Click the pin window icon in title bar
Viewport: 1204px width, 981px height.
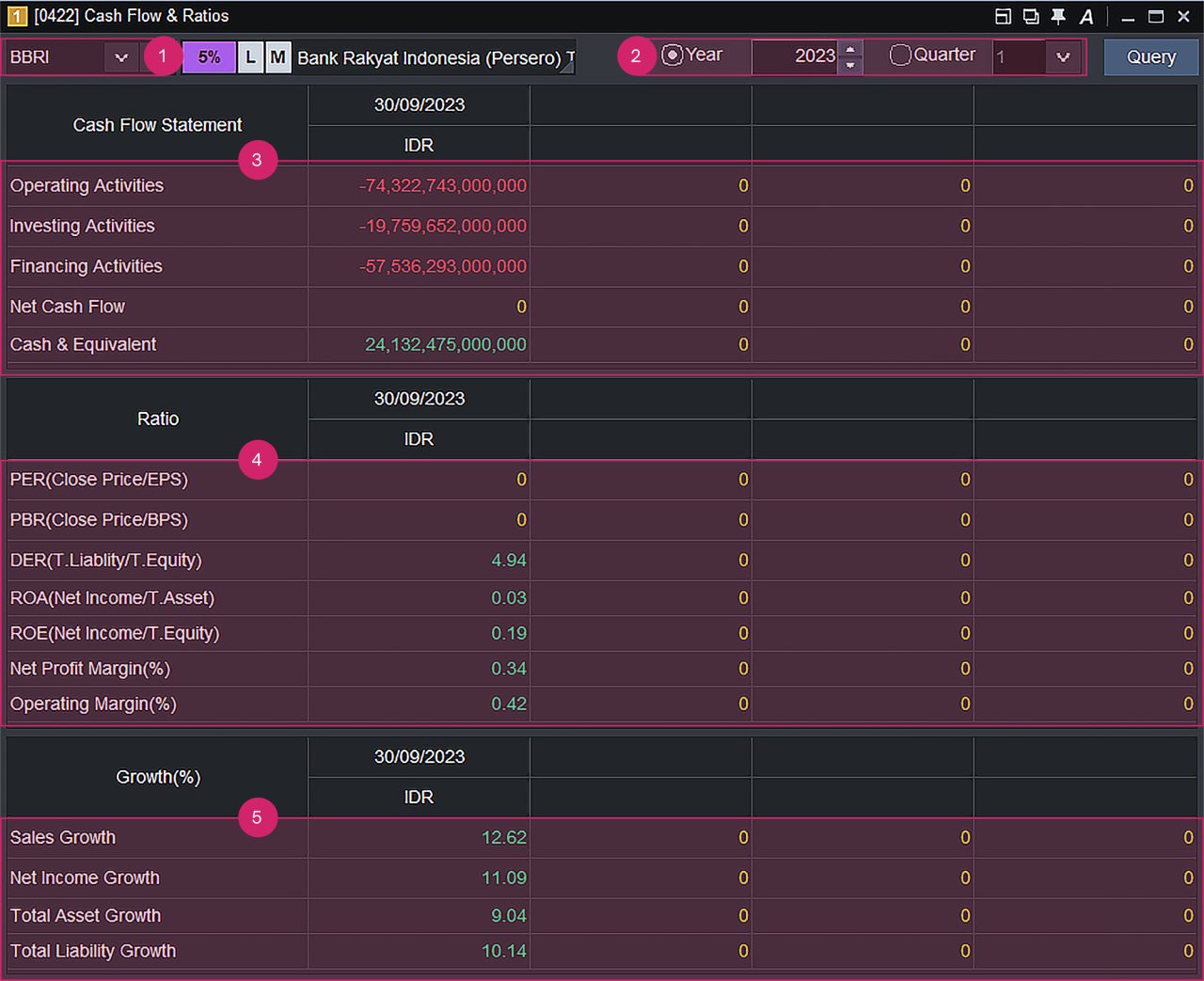pos(1058,16)
